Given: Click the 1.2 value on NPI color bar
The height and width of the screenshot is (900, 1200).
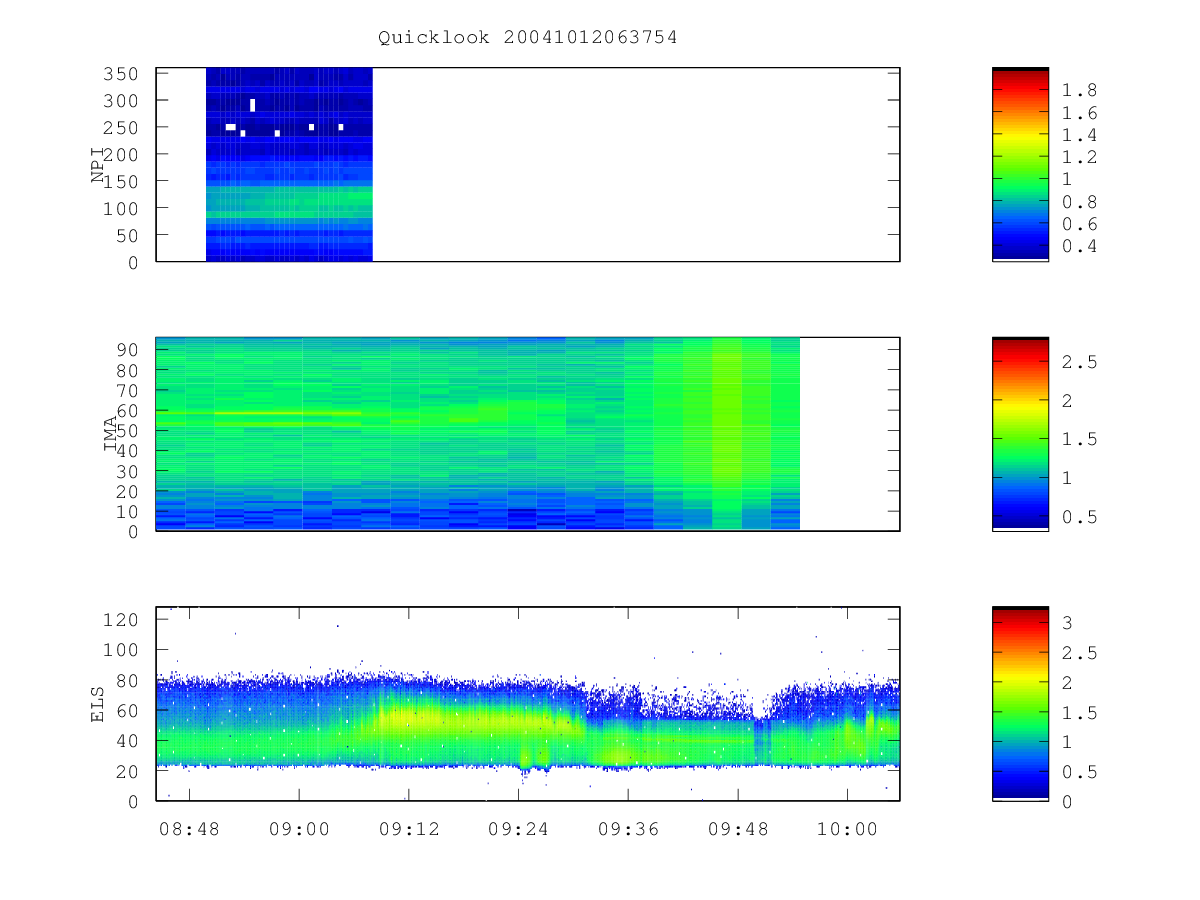Looking at the screenshot, I should point(1079,157).
